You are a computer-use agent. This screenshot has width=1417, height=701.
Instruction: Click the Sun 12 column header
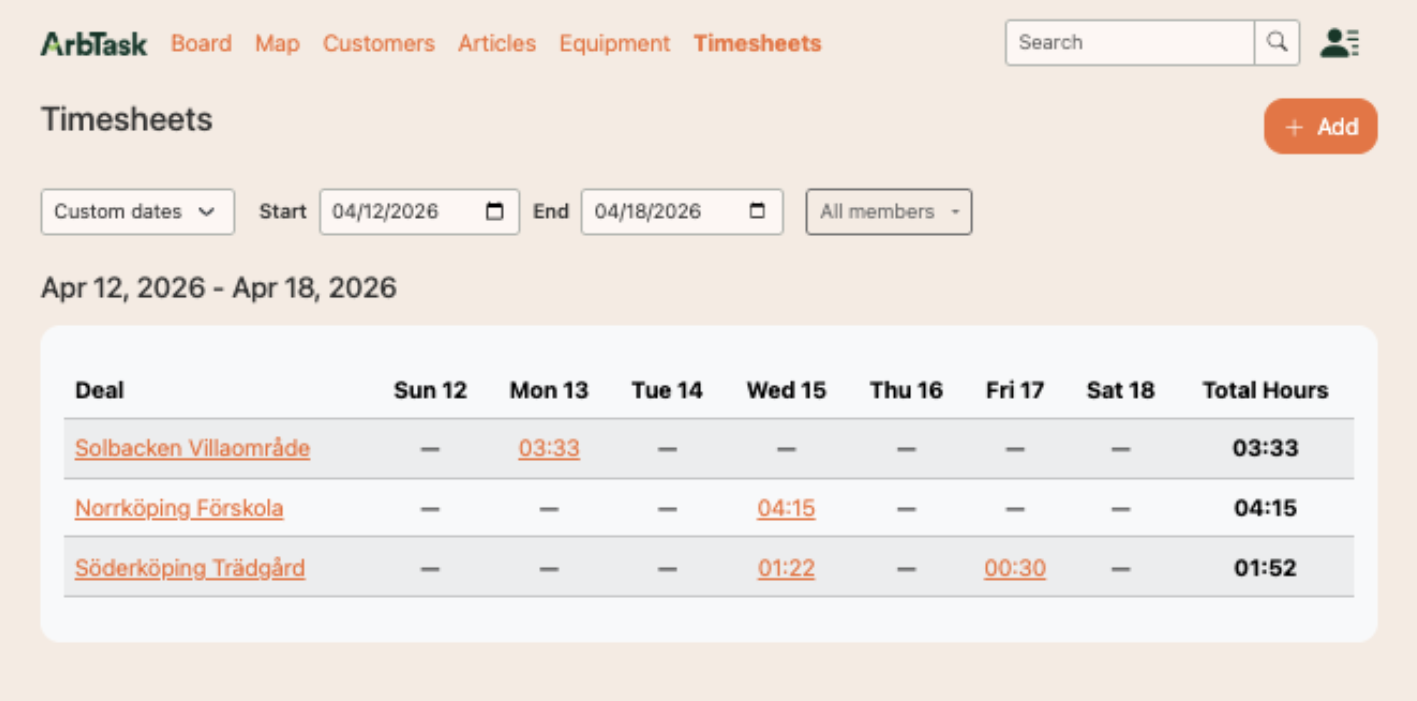coord(430,390)
